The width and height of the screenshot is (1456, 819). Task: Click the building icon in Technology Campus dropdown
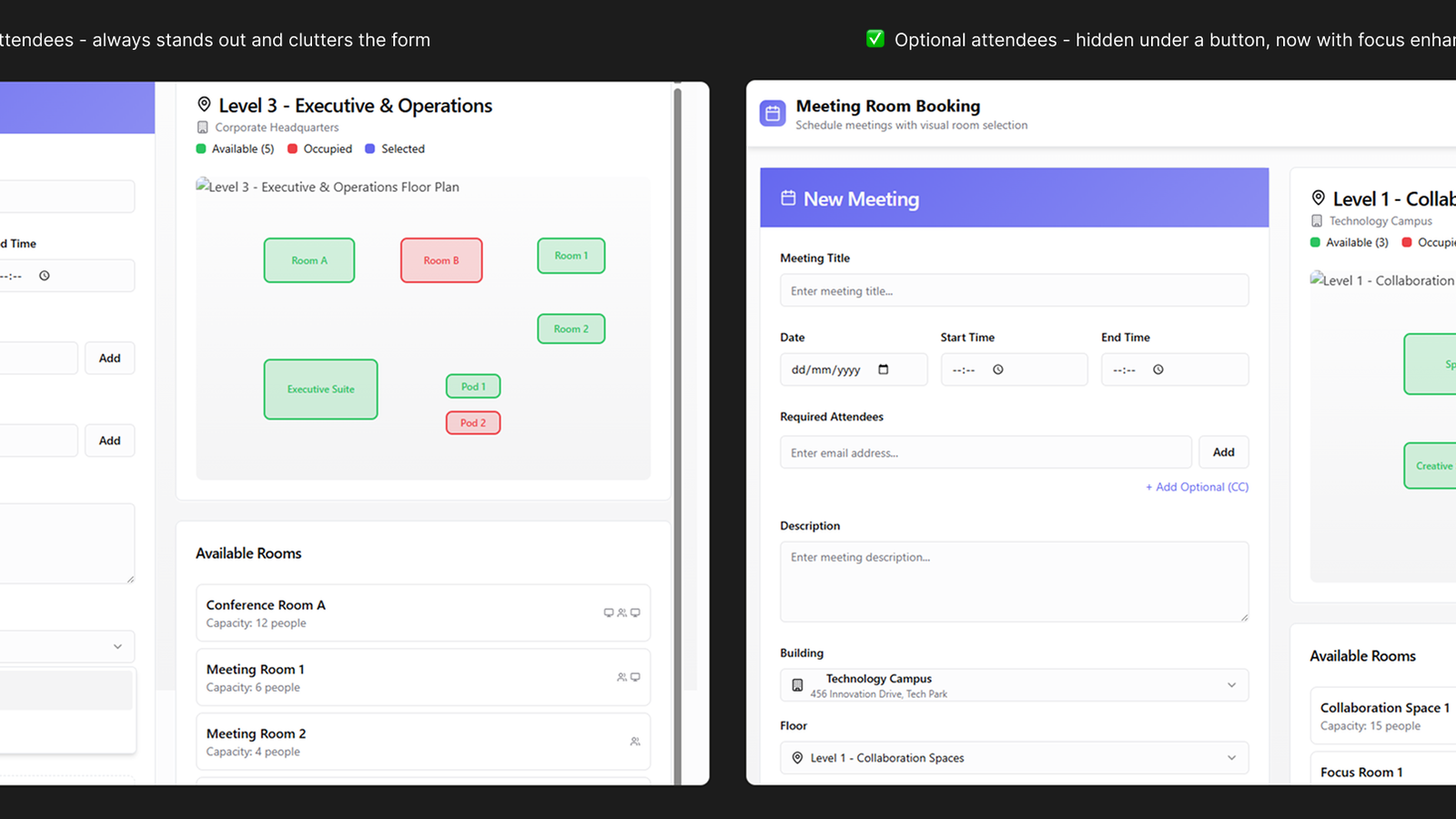click(x=797, y=685)
